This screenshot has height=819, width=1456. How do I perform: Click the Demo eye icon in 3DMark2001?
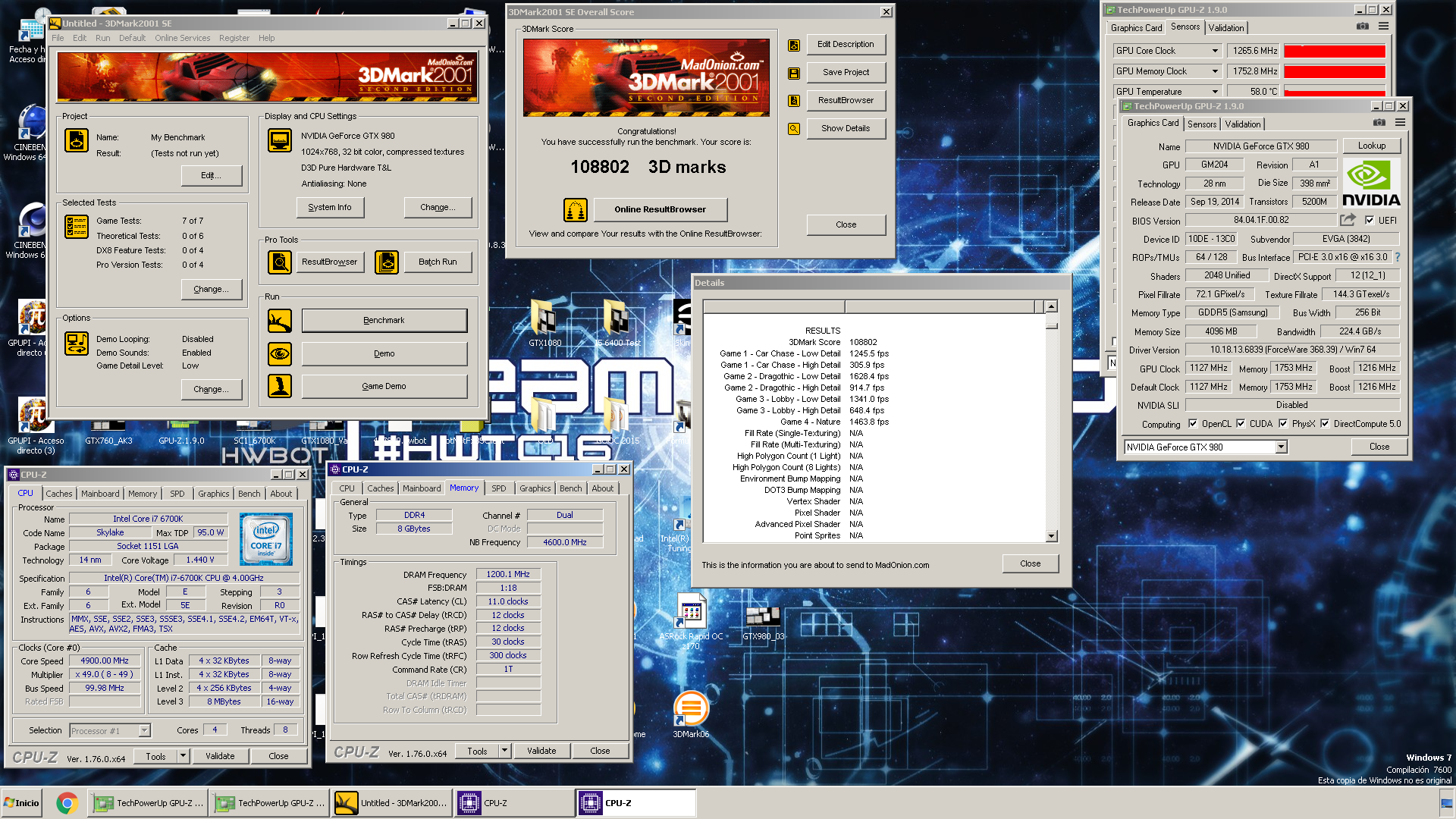click(x=279, y=353)
